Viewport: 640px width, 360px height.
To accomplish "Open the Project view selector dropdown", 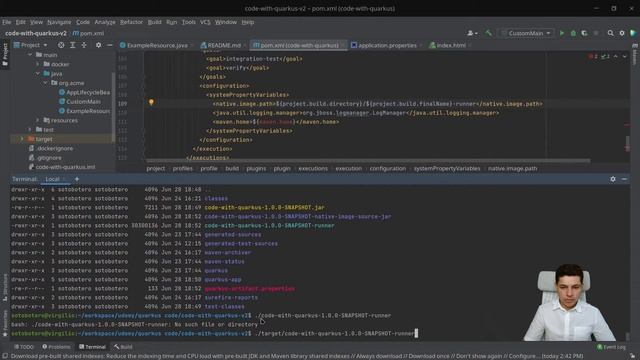I will click(x=31, y=45).
